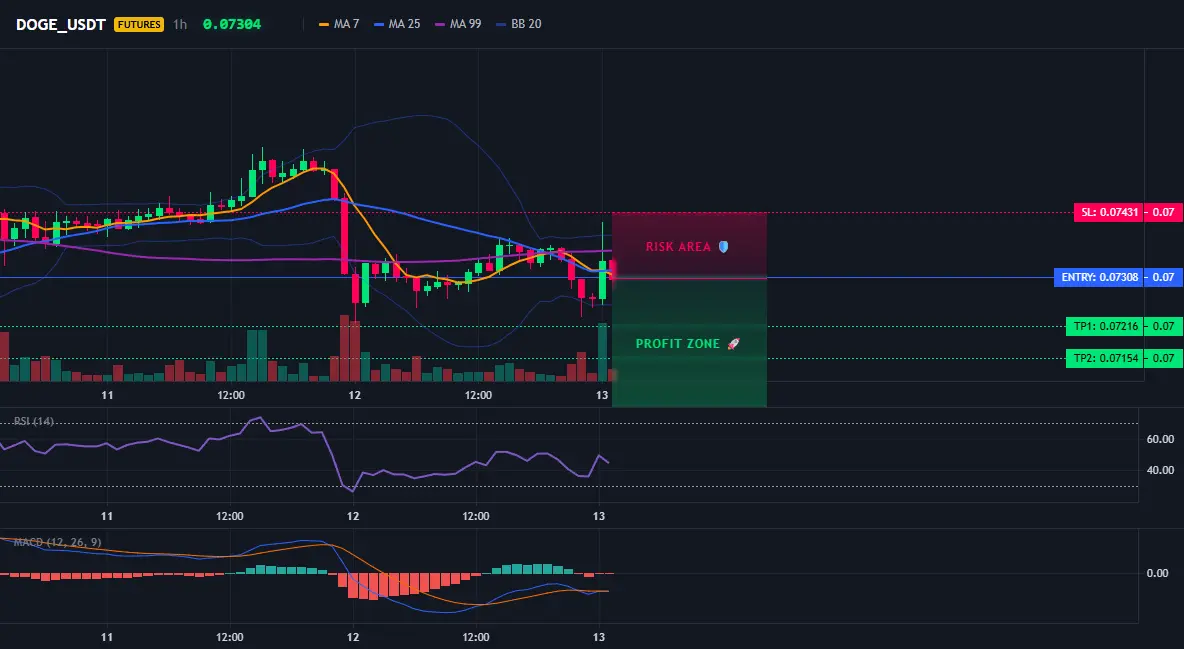The image size is (1184, 649).
Task: Click the blue MA 25 color dash
Action: (379, 24)
